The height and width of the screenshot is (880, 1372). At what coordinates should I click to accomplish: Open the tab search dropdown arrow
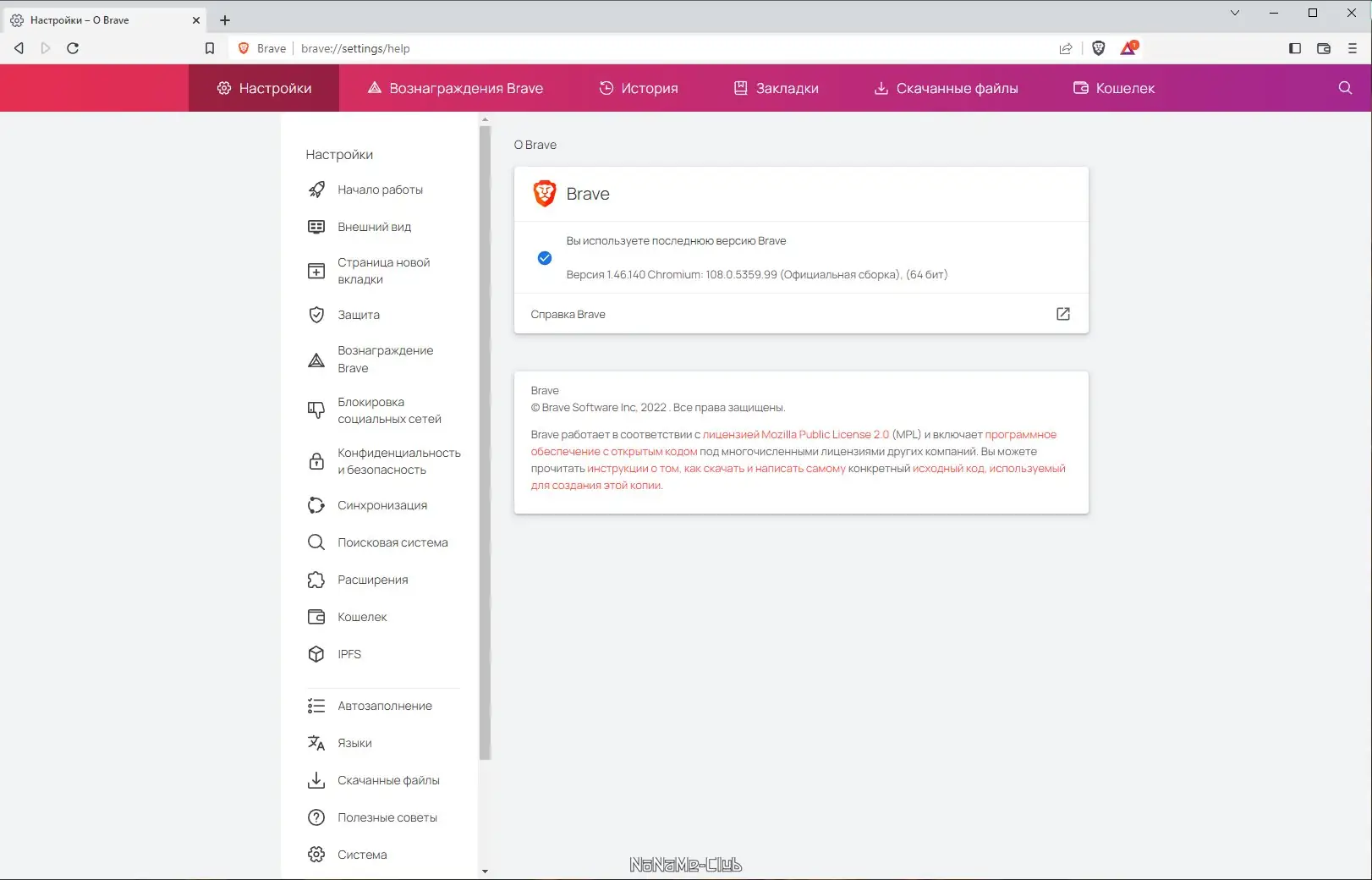(1233, 14)
